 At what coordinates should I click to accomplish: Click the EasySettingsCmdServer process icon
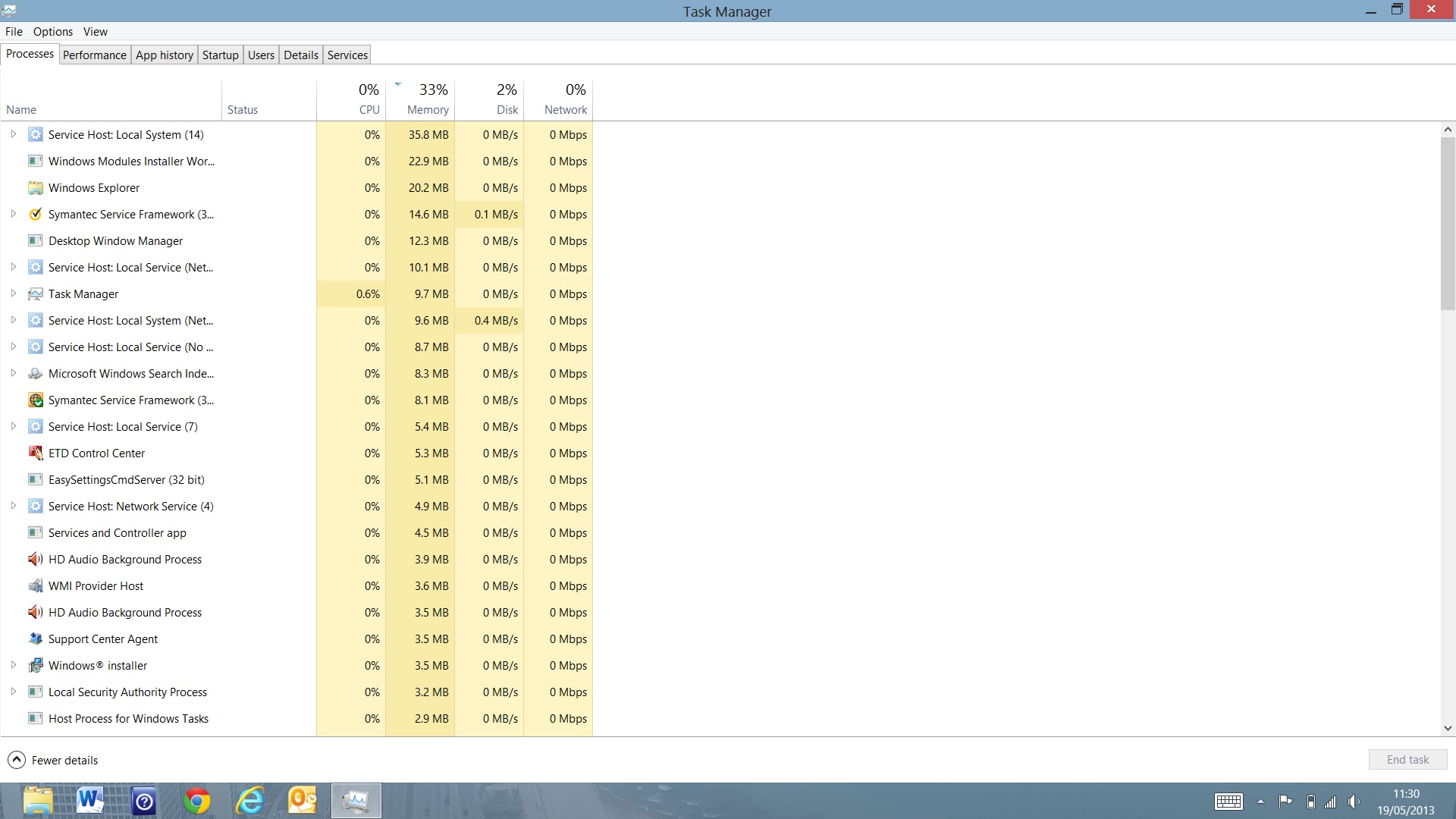(35, 479)
